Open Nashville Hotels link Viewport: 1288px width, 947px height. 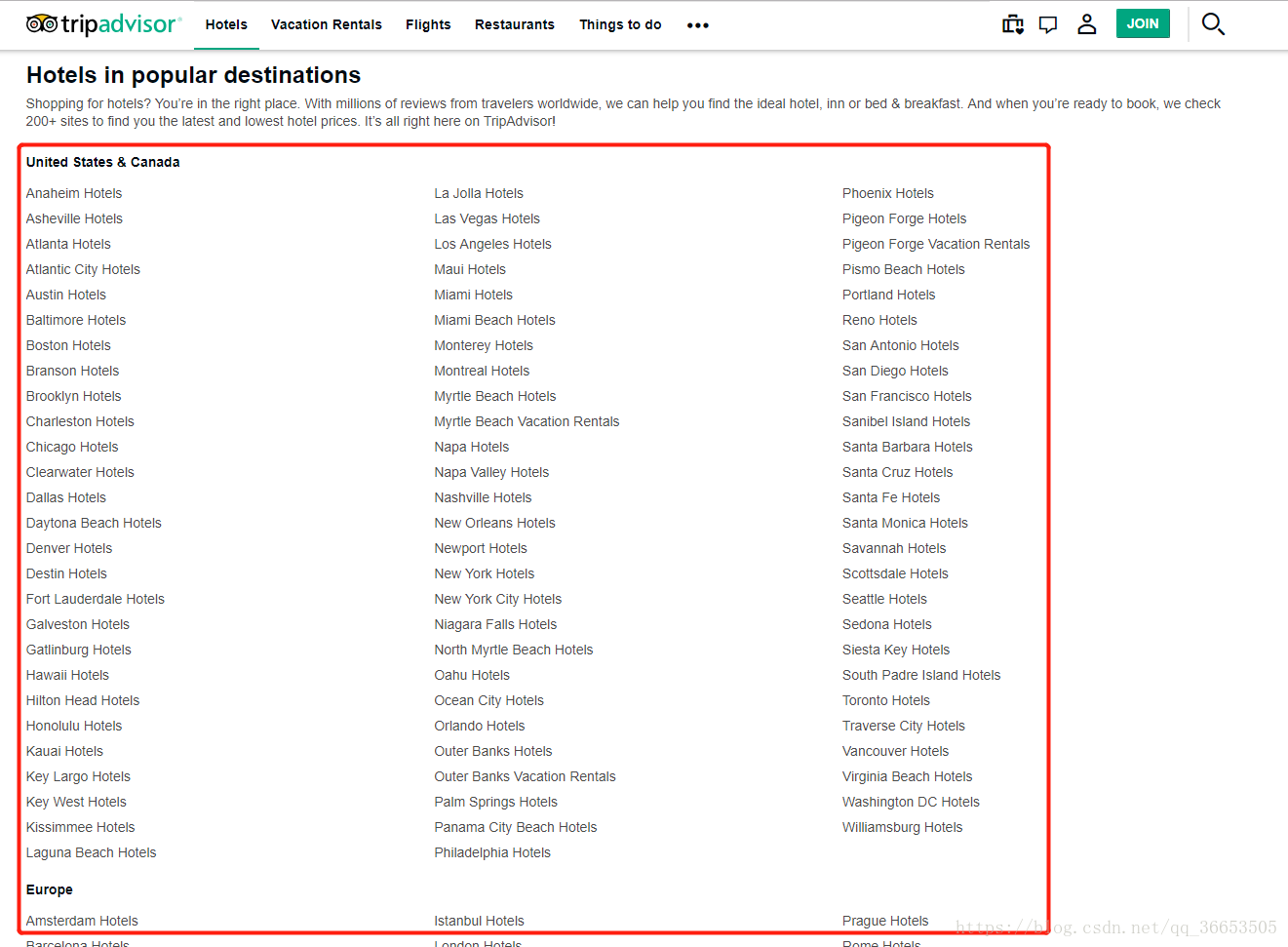tap(483, 497)
